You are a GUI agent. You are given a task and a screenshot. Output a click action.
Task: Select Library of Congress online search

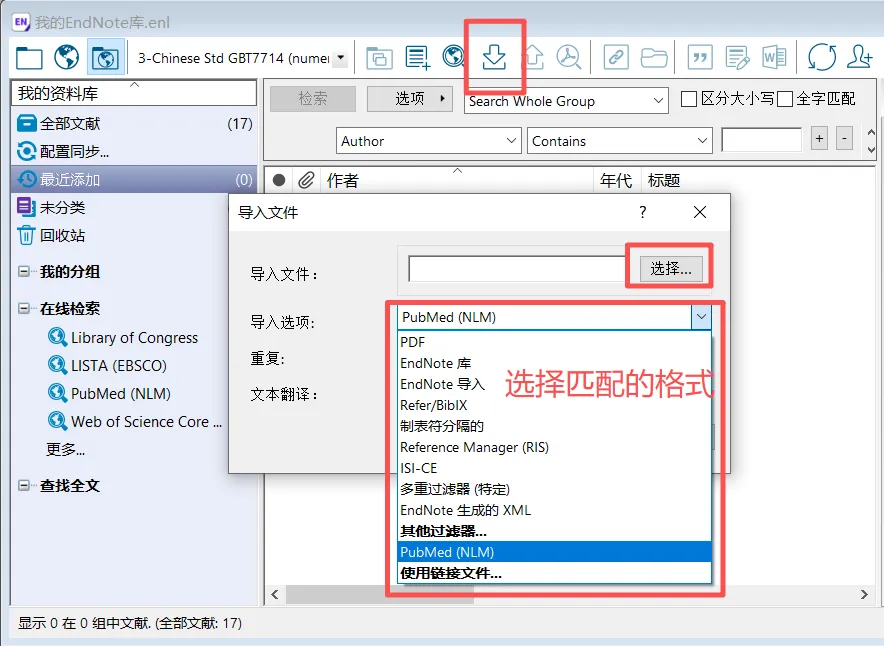point(123,337)
